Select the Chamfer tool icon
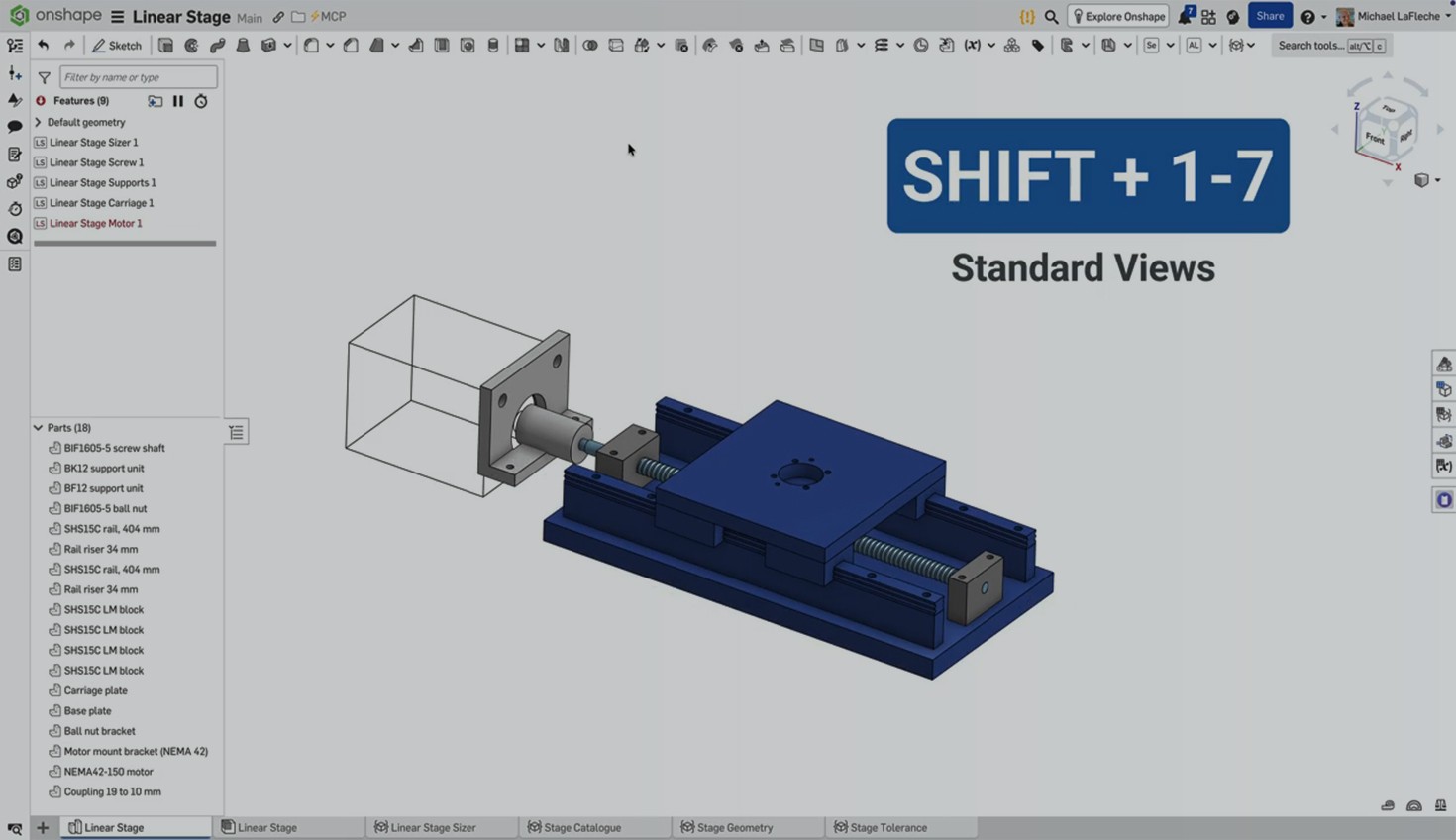This screenshot has width=1456, height=840. (x=351, y=46)
